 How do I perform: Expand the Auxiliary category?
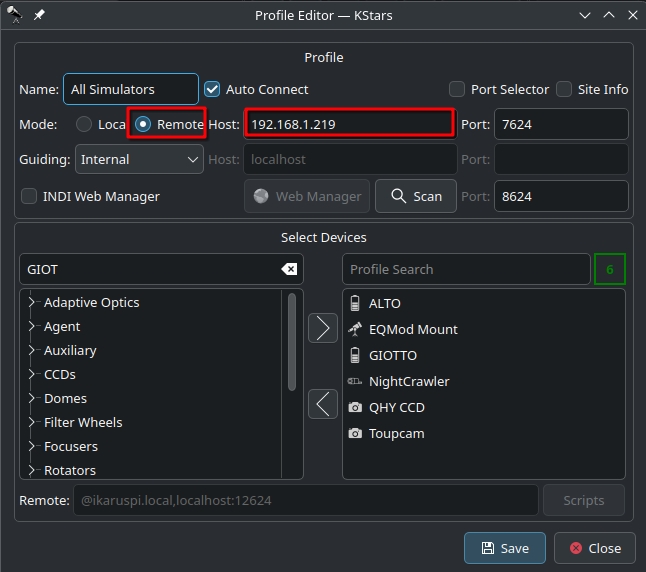(32, 350)
